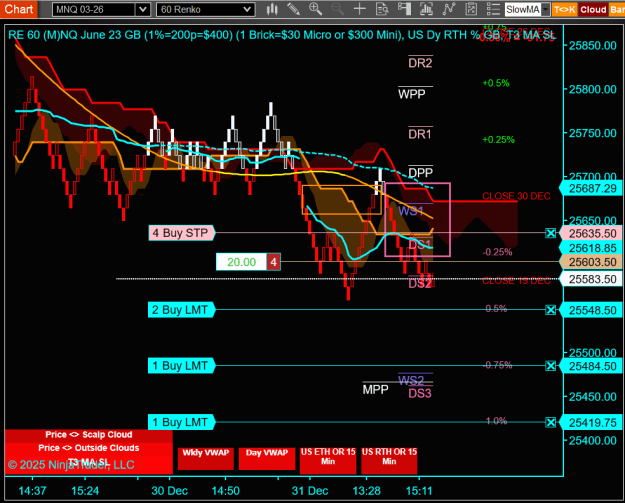Click the 31 Dec time axis label
The image size is (625, 503).
pos(310,491)
